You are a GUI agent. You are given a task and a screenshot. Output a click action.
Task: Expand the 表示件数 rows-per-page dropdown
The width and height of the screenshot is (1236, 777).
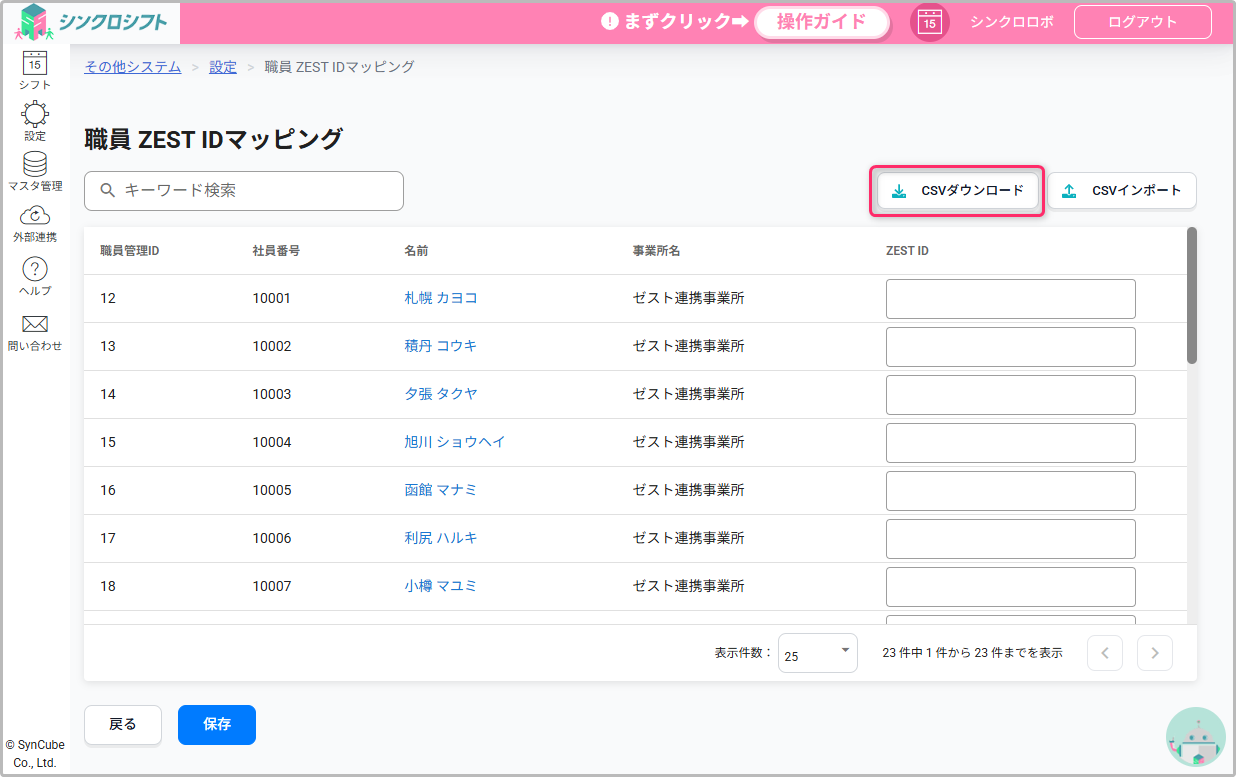point(817,653)
